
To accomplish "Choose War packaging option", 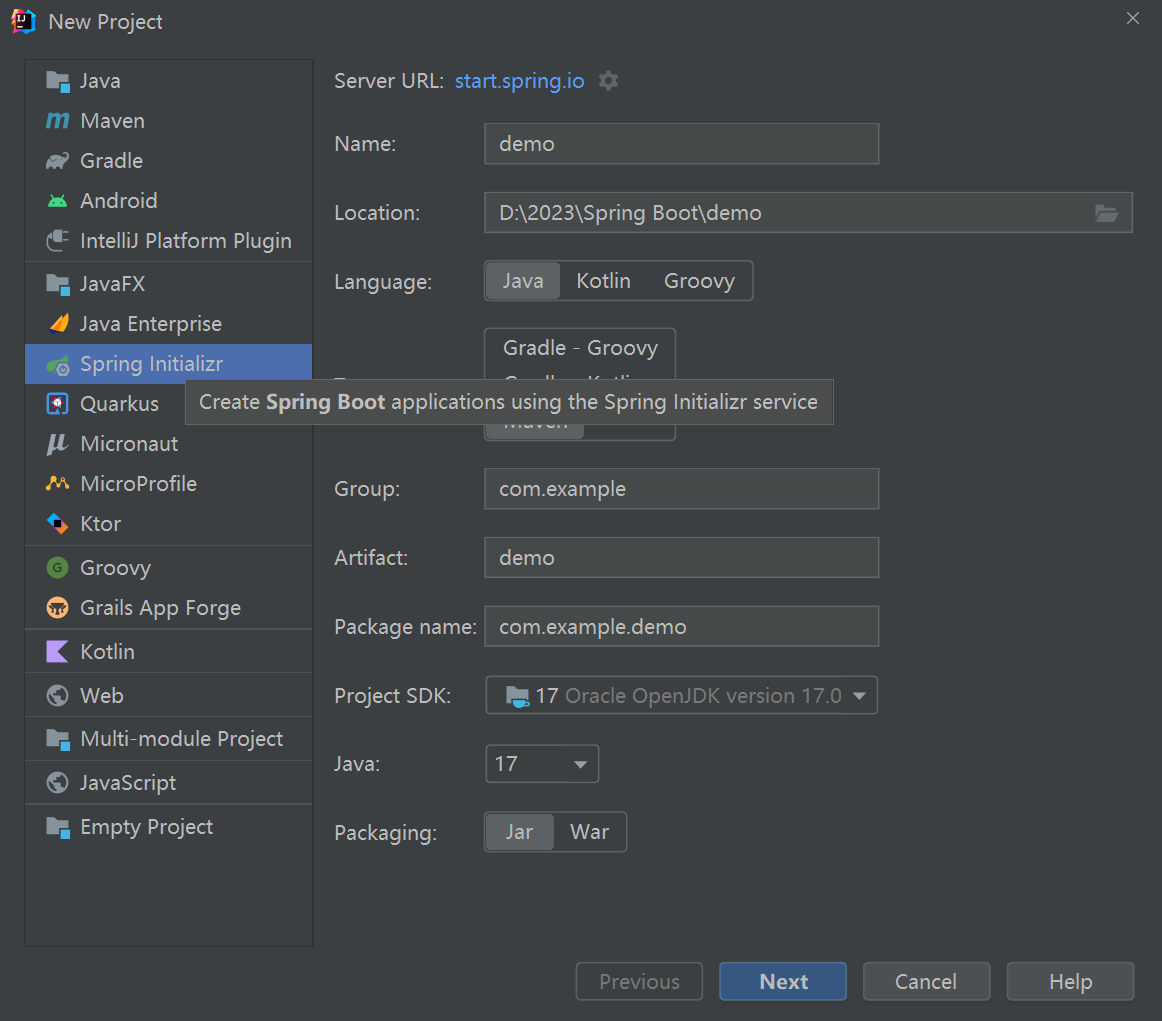I will 589,832.
